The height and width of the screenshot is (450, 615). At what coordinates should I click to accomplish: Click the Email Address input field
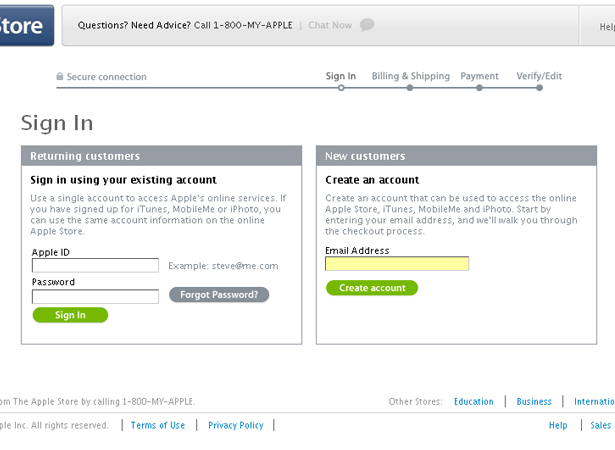point(397,264)
